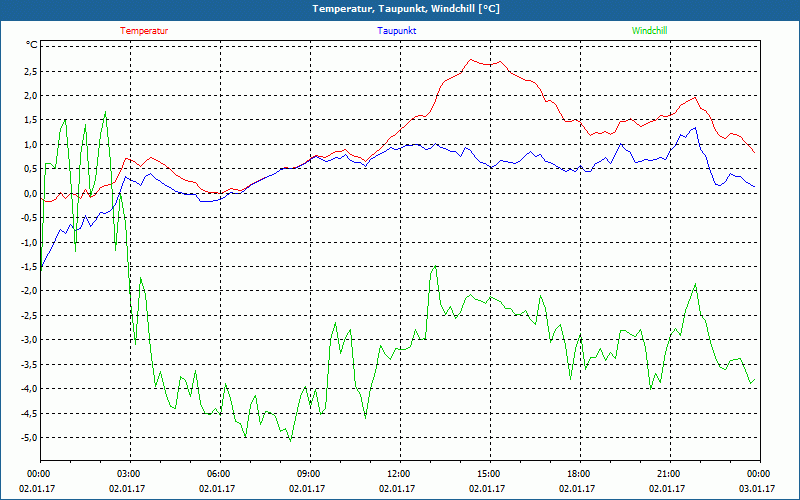Viewport: 800px width, 500px height.
Task: Click the green windchill minimum near 08:20
Action: click(290, 441)
